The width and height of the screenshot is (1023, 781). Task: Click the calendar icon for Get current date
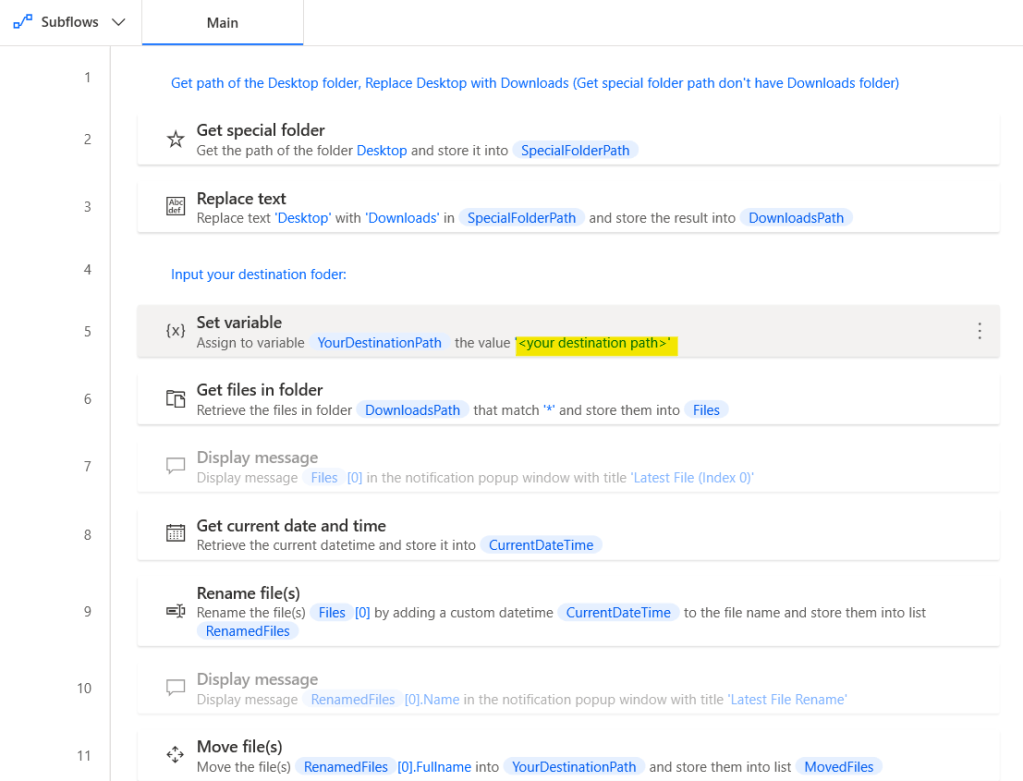[x=175, y=534]
